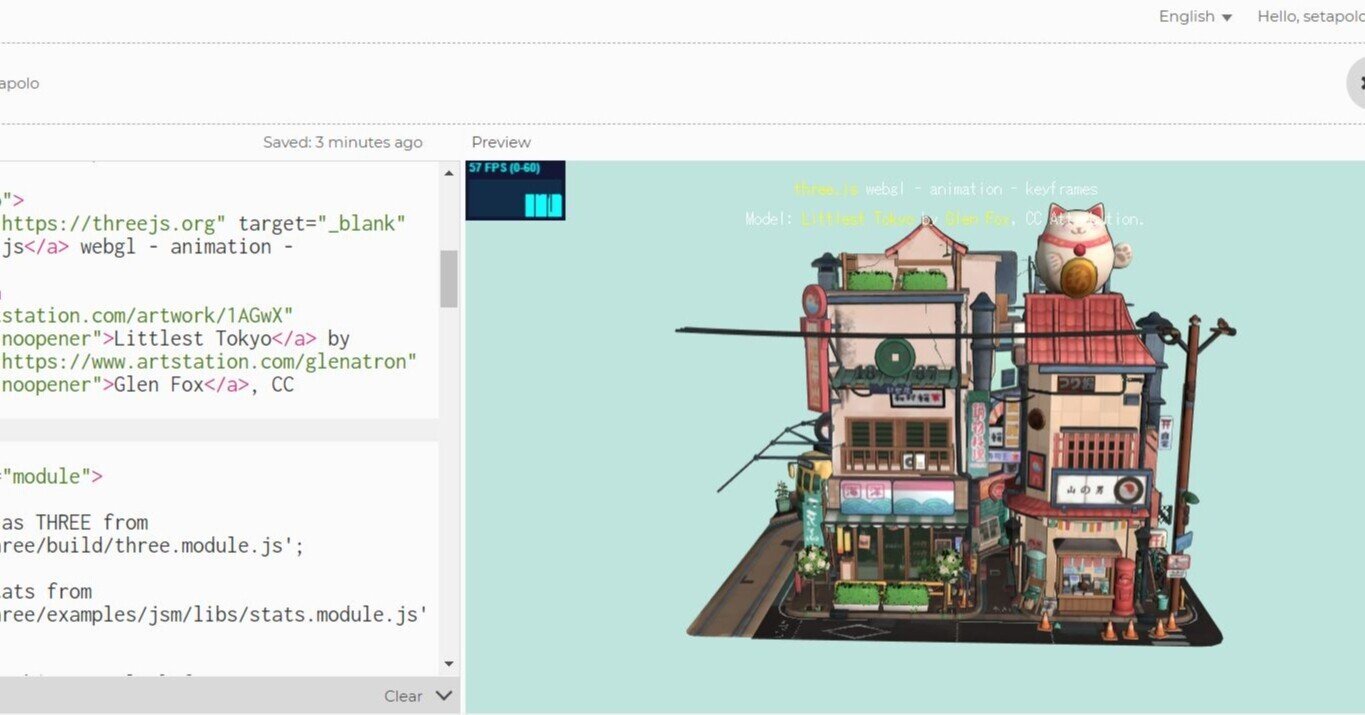
Task: Click the Saved: 3 minutes ago status
Action: coord(342,142)
